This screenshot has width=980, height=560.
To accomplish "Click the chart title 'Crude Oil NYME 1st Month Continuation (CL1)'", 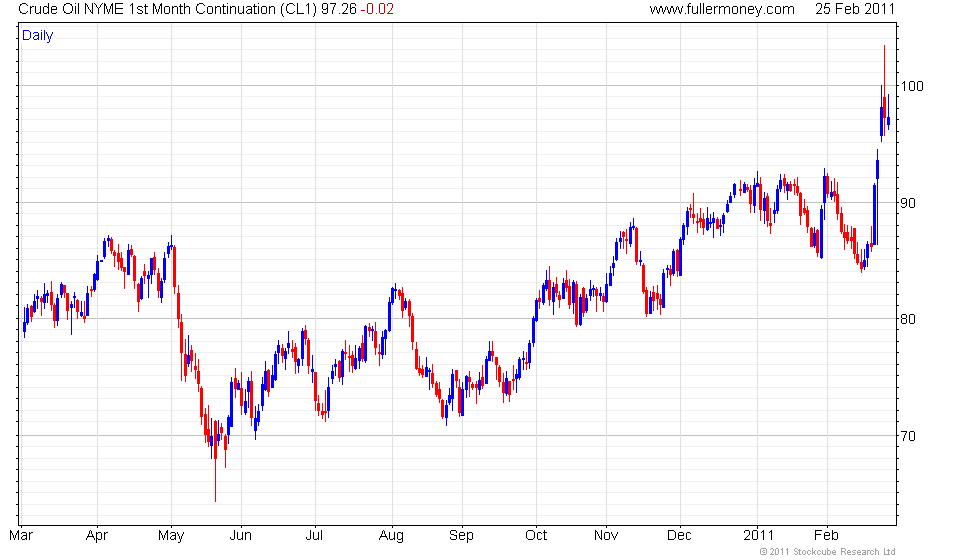I will pos(168,9).
